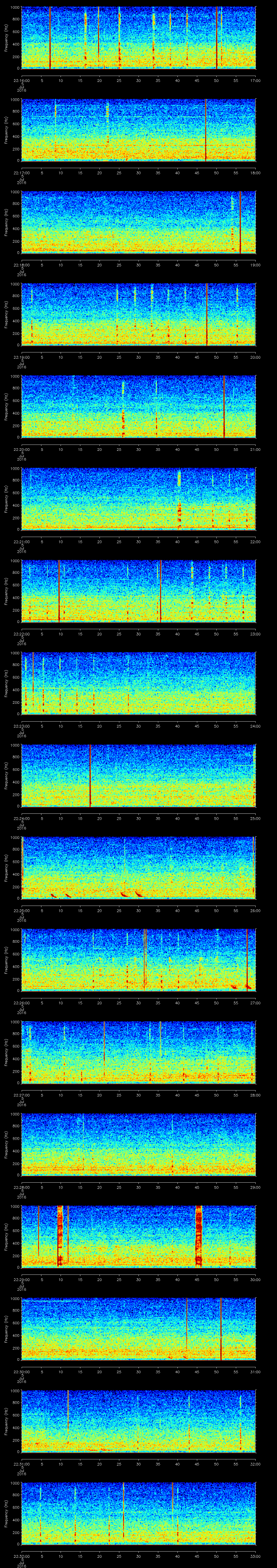Click the '22:23:00' time axis label

22,726
